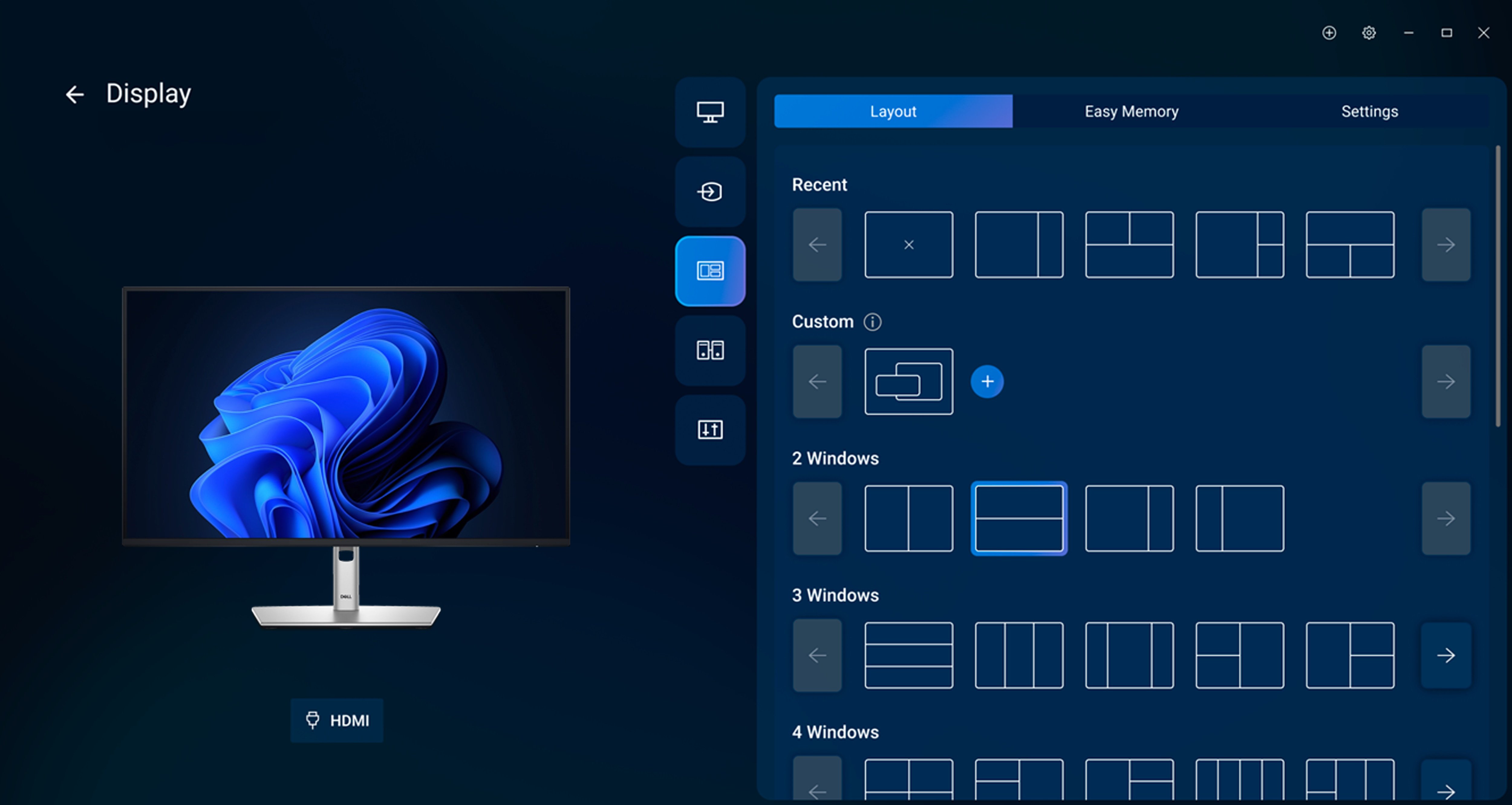
Task: Open the settings gear icon
Action: pos(1368,33)
